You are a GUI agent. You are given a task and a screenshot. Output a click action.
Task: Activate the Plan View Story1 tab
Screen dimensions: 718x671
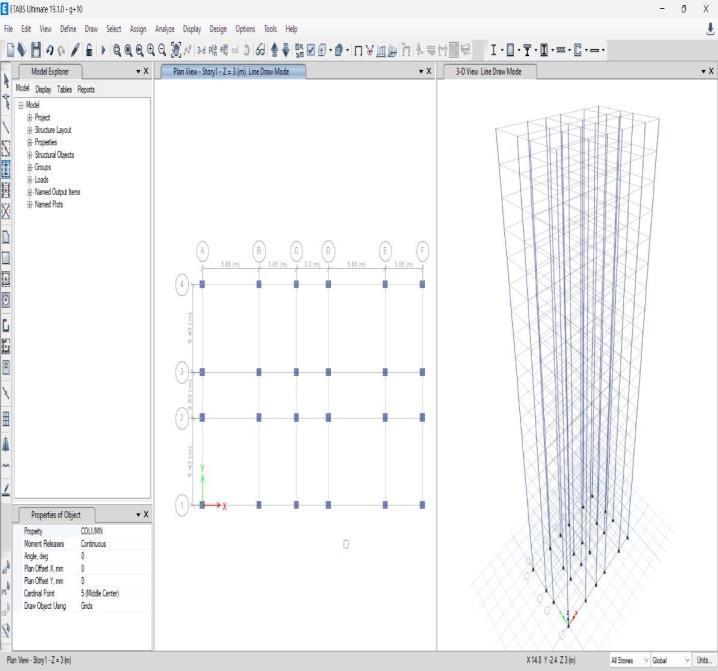(231, 71)
